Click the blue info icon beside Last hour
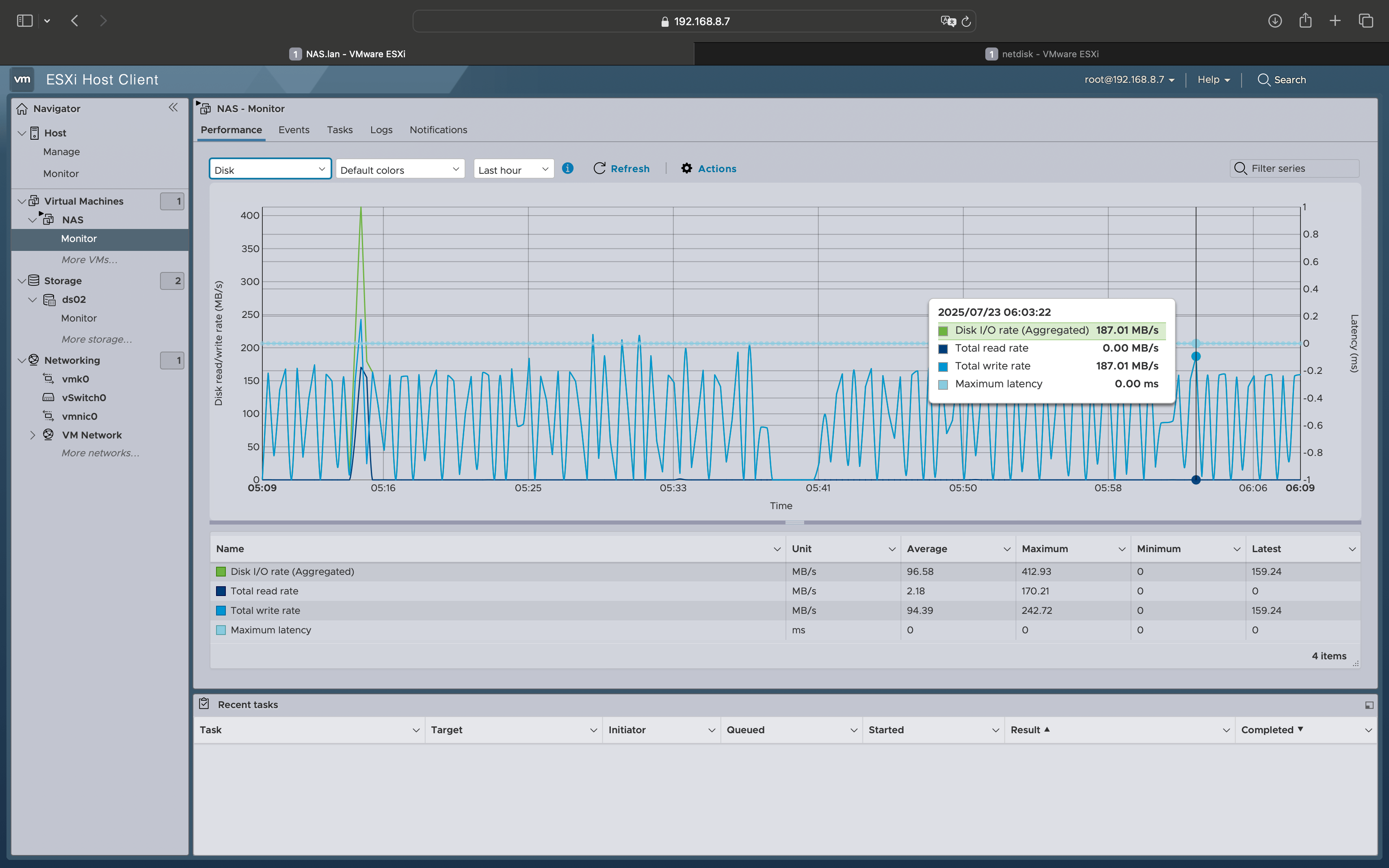Screen dimensions: 1389x868 [567, 168]
